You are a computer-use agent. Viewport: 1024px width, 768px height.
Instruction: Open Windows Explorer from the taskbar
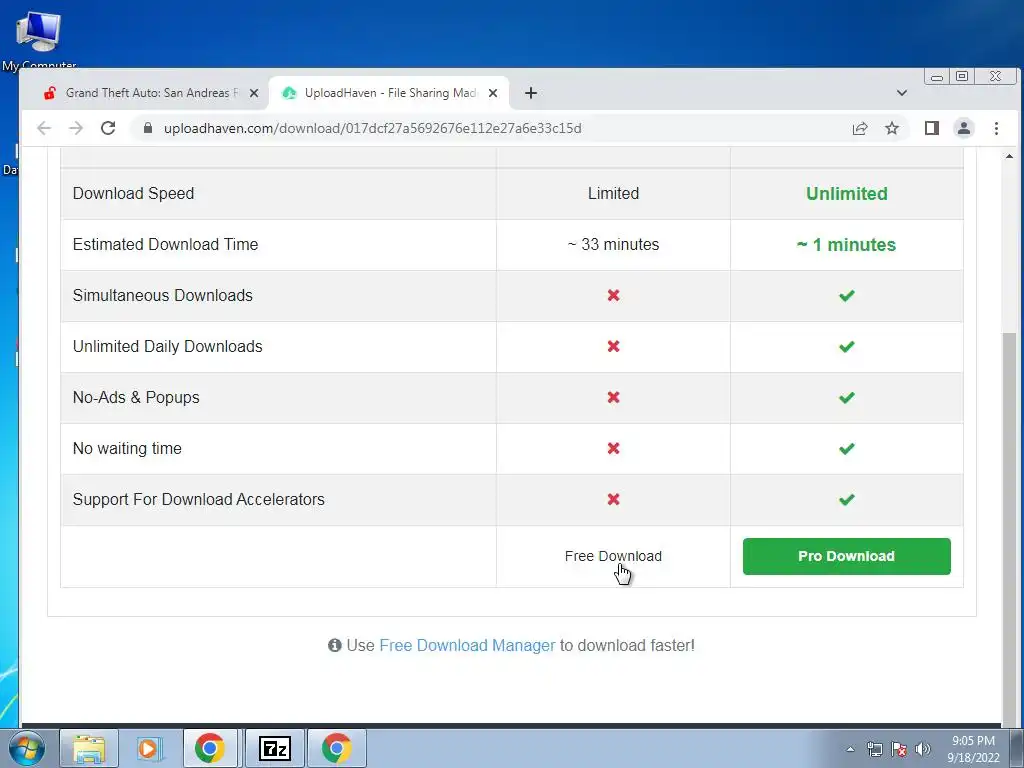point(89,748)
